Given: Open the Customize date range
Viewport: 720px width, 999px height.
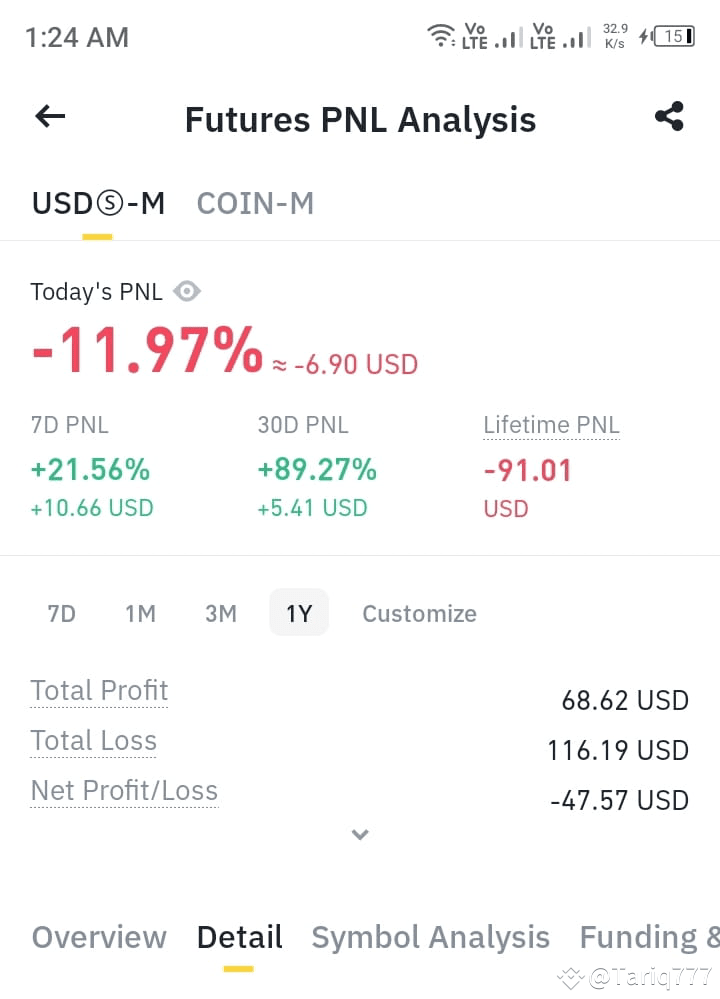Looking at the screenshot, I should coord(419,614).
